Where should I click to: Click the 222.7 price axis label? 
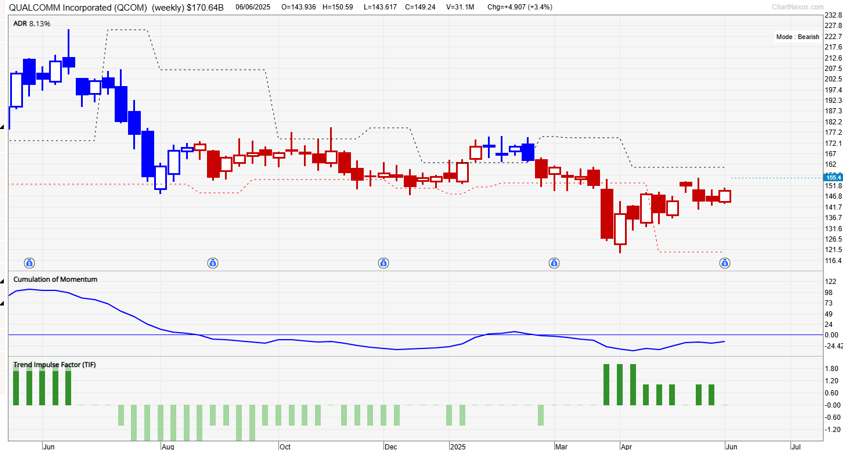(x=833, y=37)
